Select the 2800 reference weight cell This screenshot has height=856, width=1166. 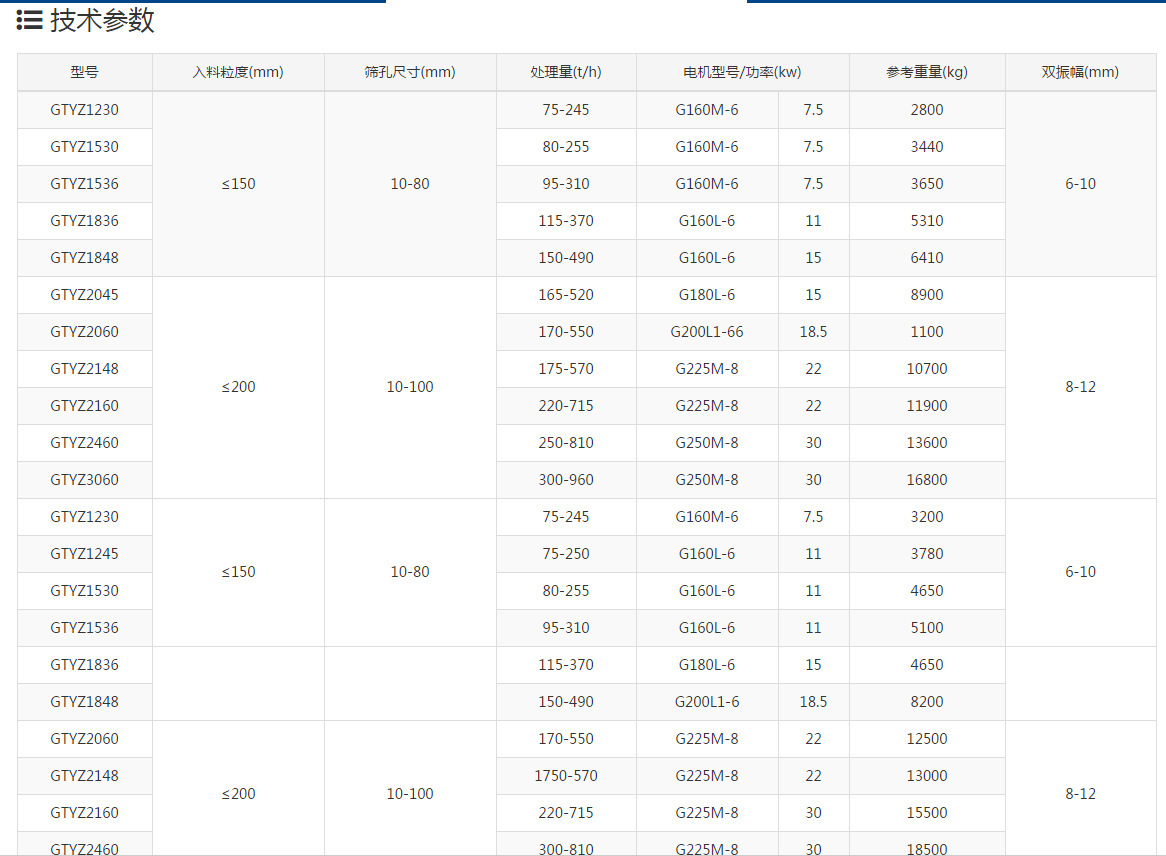pyautogui.click(x=927, y=110)
